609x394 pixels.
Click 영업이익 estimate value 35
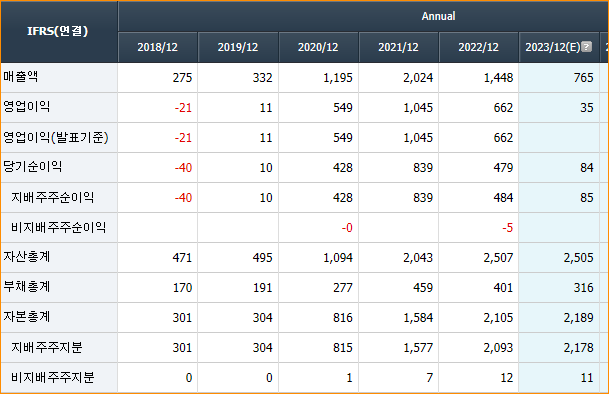(x=587, y=108)
